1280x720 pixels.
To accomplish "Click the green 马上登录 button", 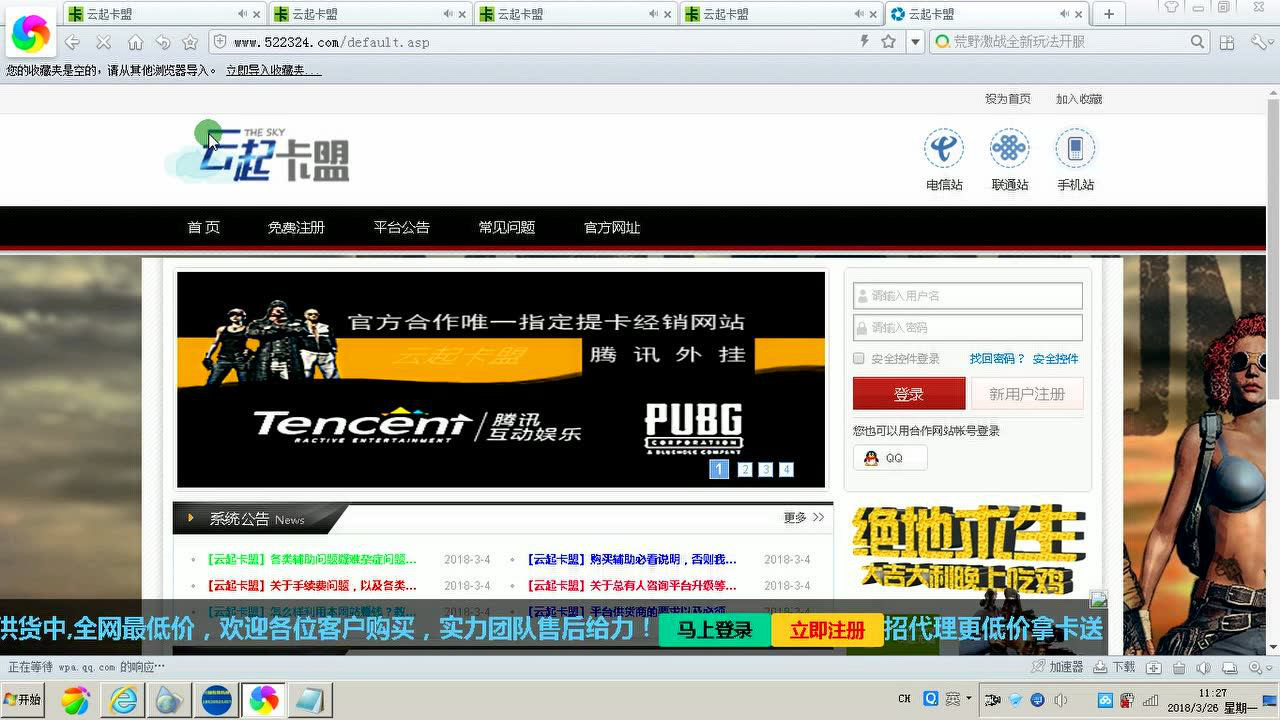I will coord(714,630).
